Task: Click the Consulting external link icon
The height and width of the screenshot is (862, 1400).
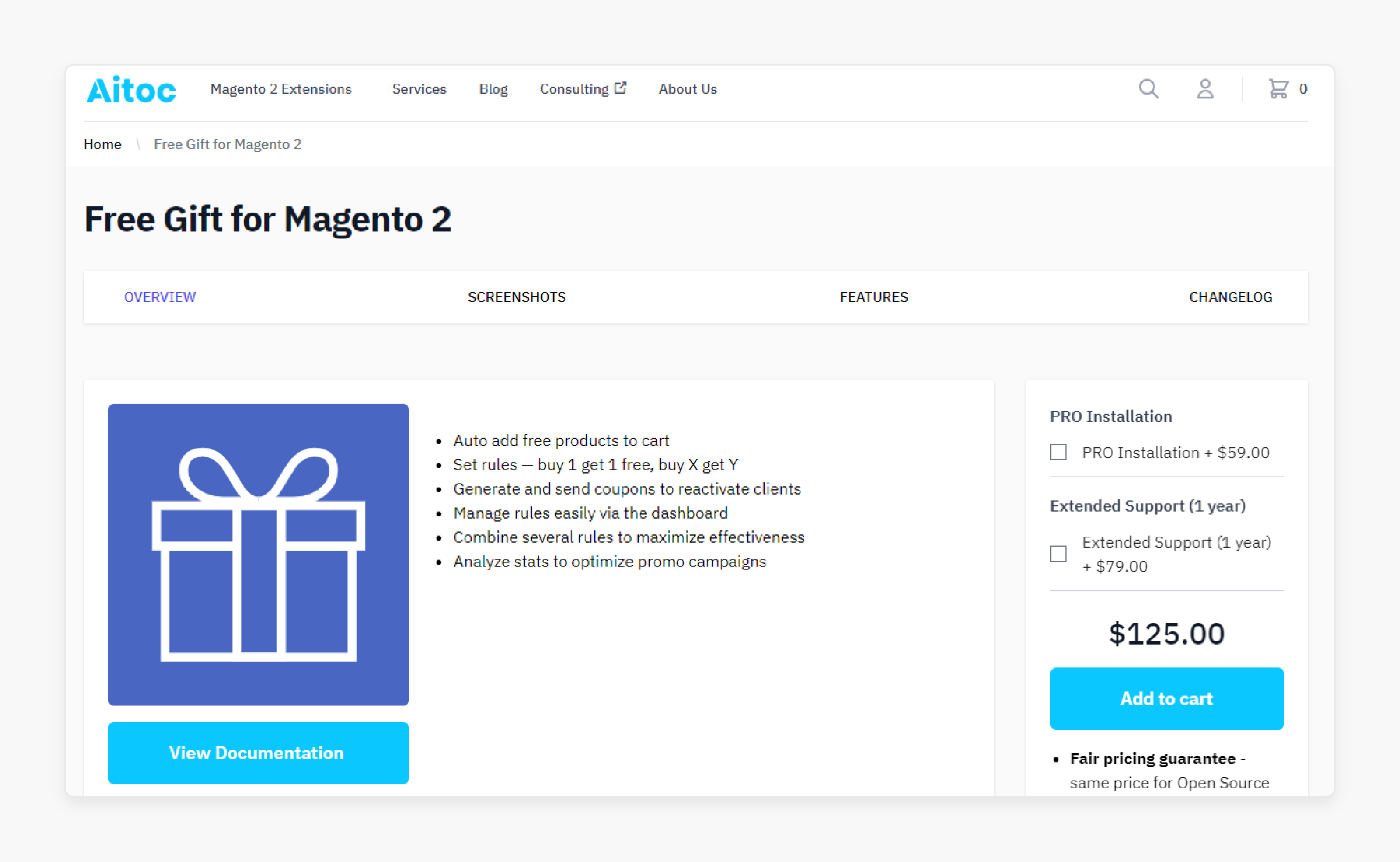Action: pyautogui.click(x=623, y=89)
